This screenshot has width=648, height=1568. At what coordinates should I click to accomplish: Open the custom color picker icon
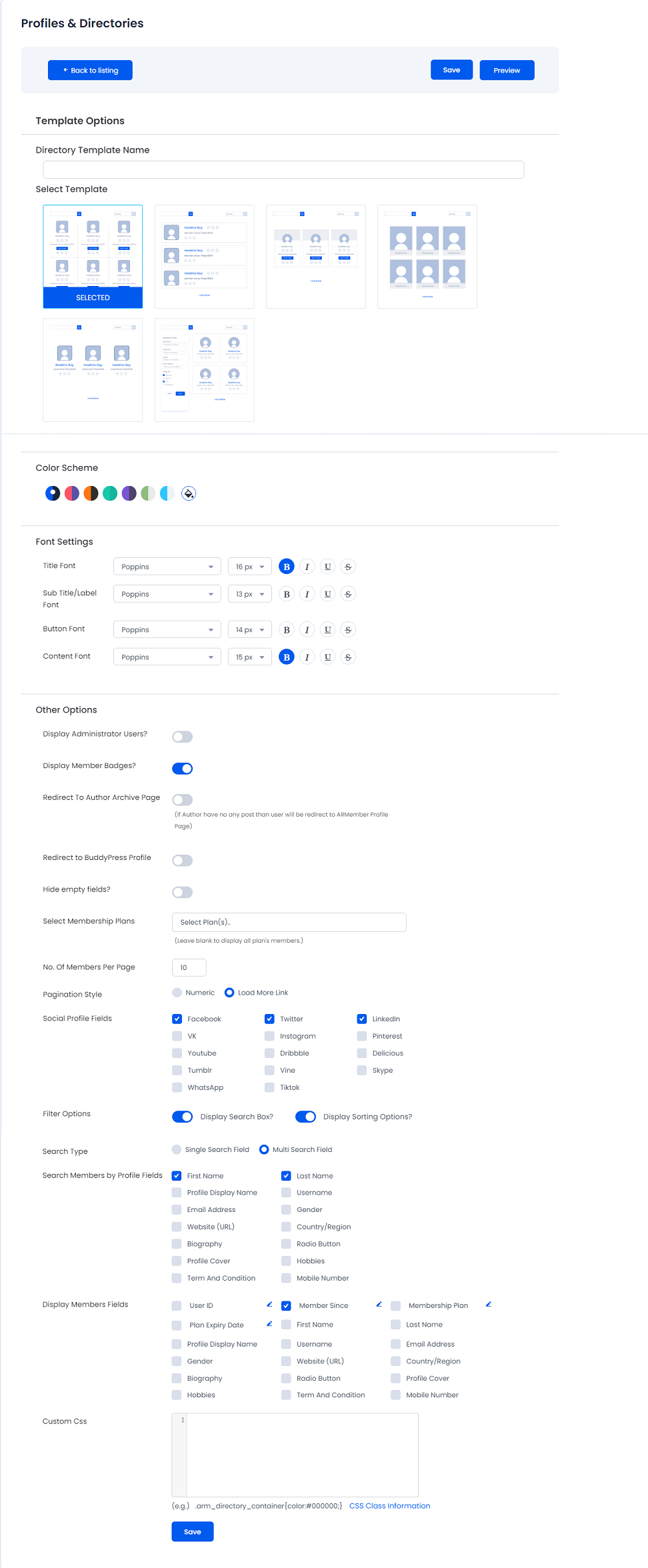tap(189, 493)
